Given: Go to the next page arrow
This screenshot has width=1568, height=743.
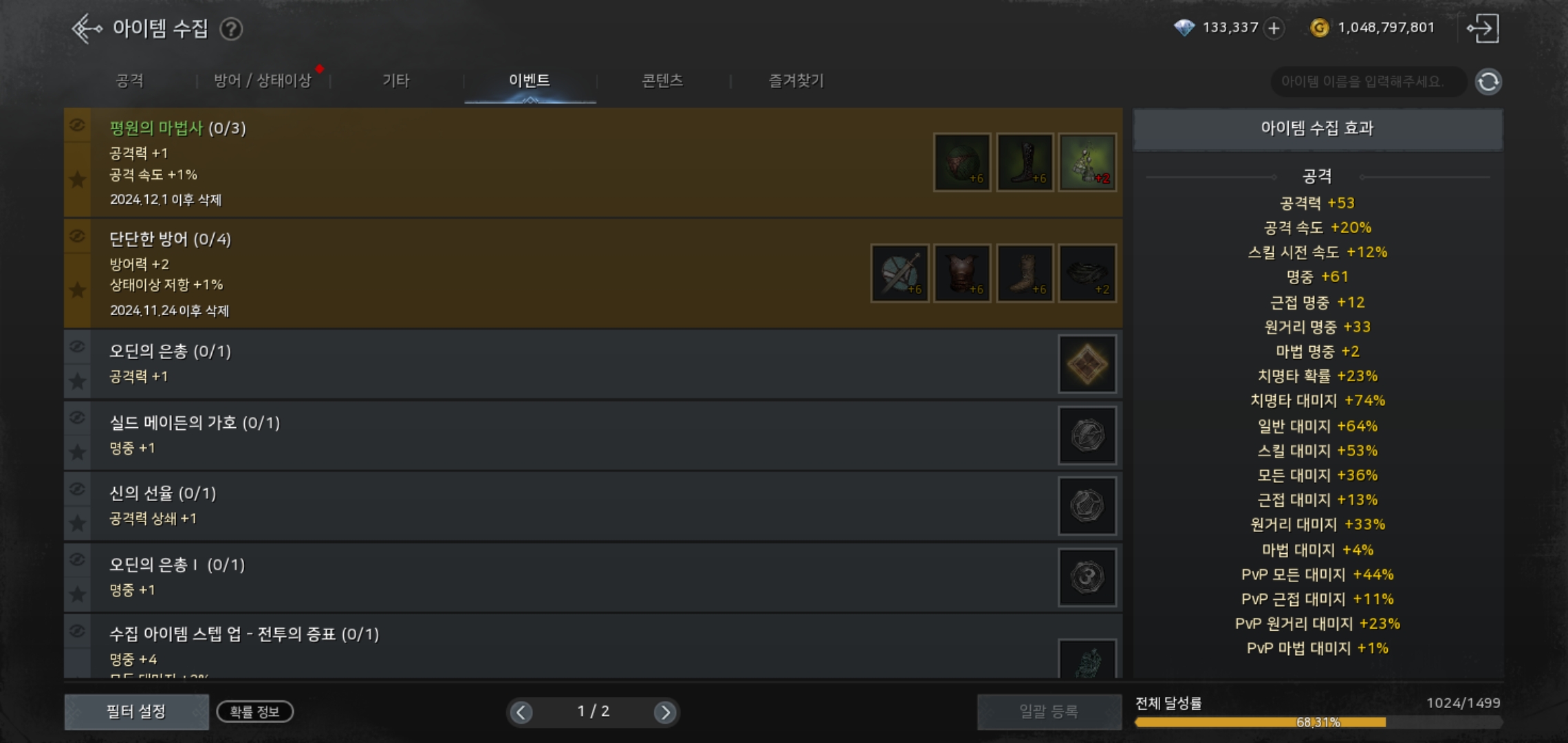Looking at the screenshot, I should point(664,712).
